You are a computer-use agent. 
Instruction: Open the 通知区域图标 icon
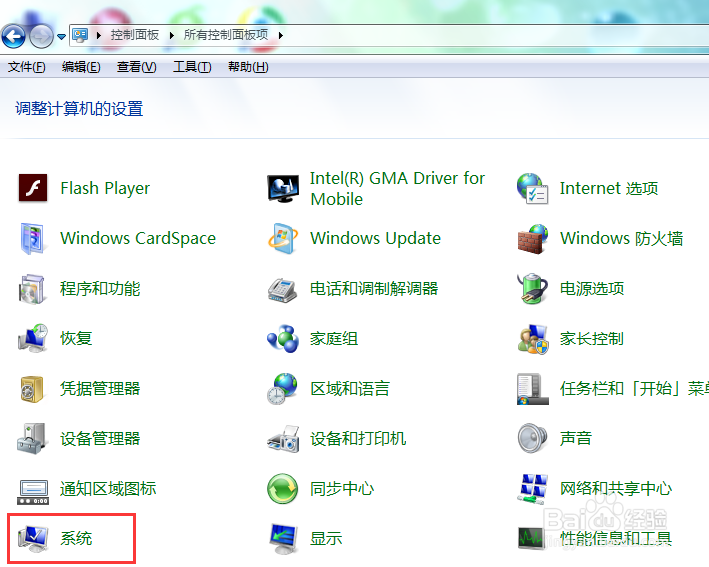33,492
